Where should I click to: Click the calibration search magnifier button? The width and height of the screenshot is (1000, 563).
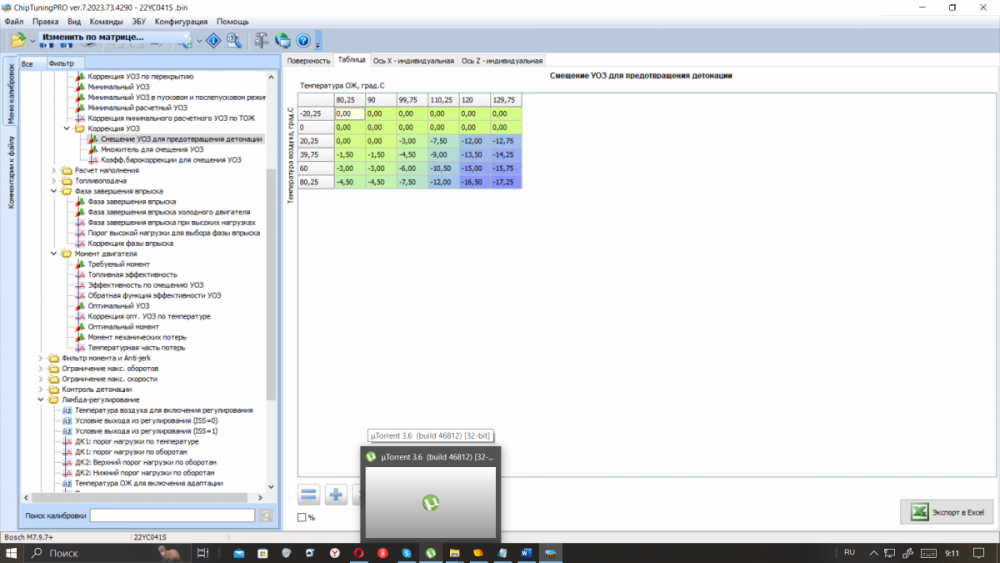click(266, 516)
